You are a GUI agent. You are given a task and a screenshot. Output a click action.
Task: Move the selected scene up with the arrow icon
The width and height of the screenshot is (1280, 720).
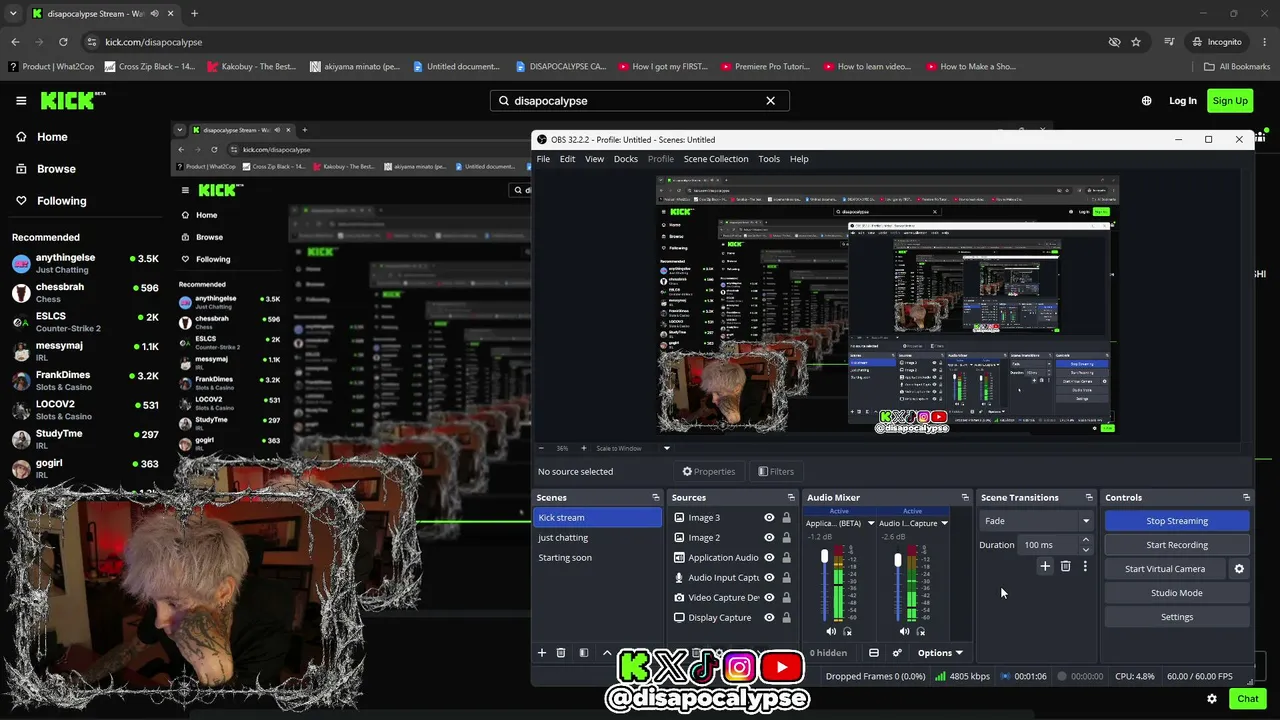point(607,653)
